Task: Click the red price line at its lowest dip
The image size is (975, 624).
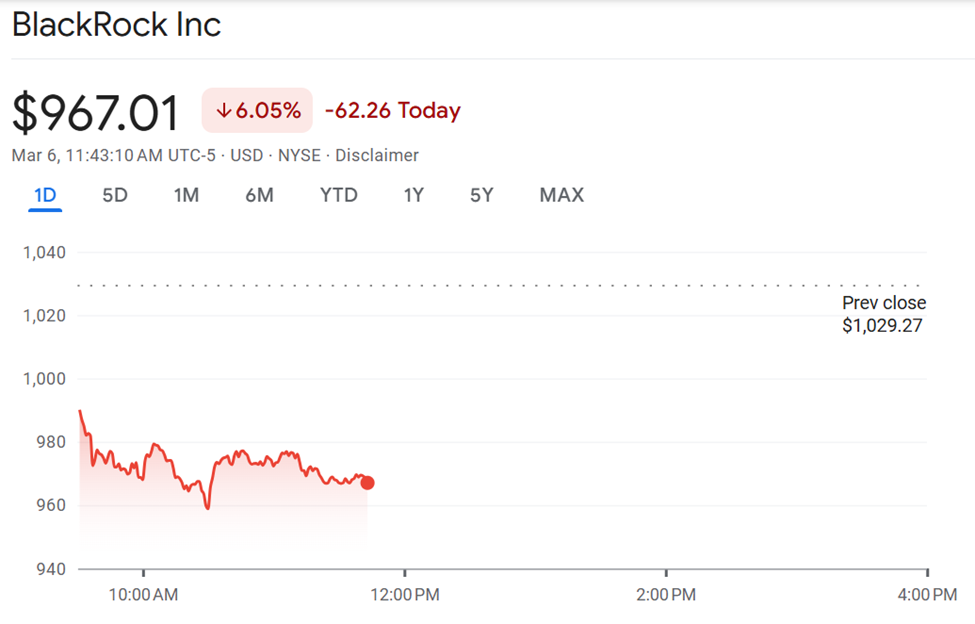Action: pyautogui.click(x=209, y=508)
